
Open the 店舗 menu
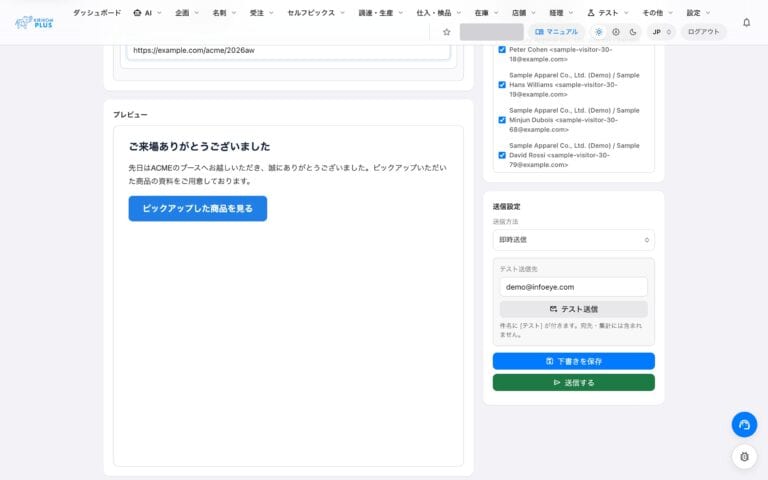point(524,13)
